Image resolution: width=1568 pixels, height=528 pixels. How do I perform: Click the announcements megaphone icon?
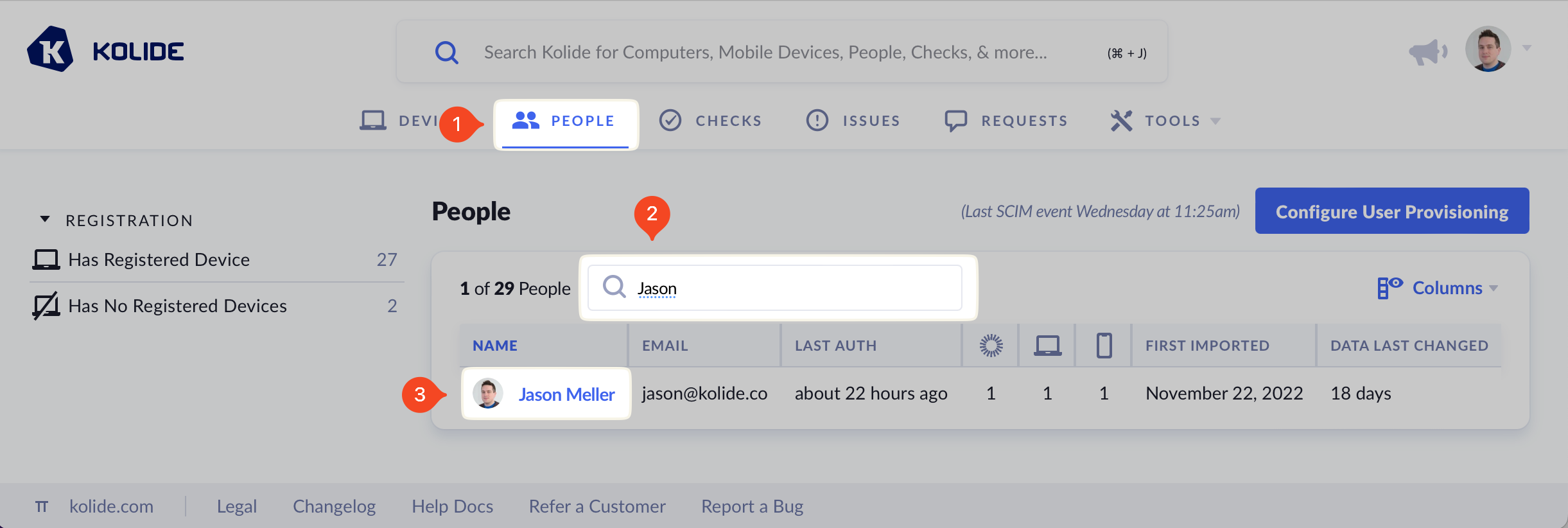click(x=1427, y=51)
